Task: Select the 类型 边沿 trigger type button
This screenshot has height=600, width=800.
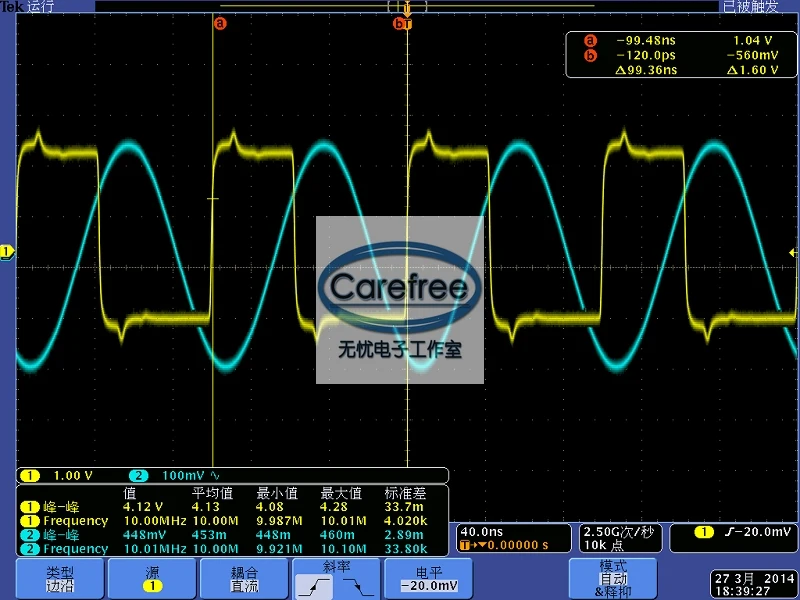Action: click(60, 579)
